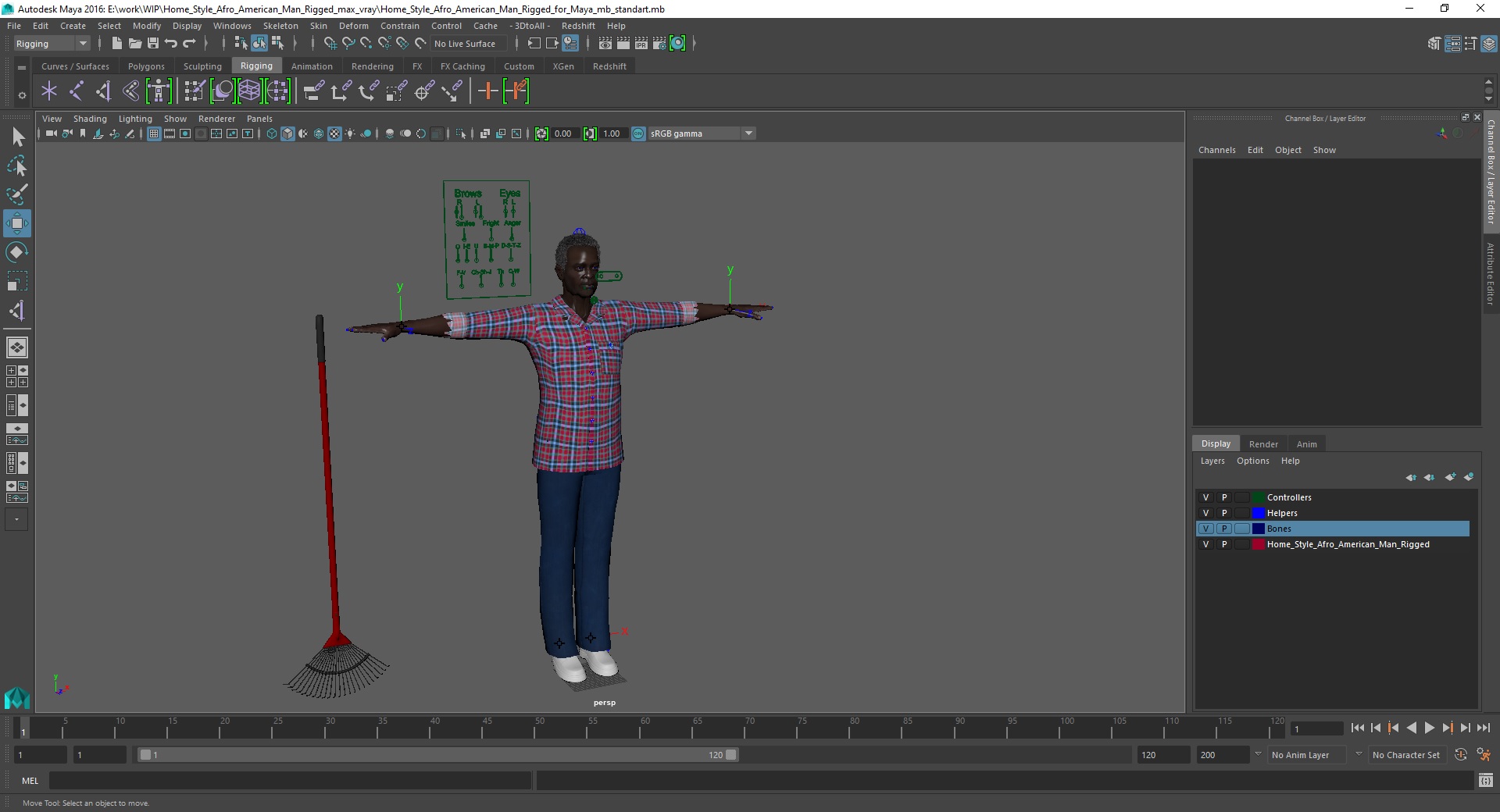The width and height of the screenshot is (1500, 812).
Task: Open the Options menu in Layer Editor
Action: [x=1252, y=461]
